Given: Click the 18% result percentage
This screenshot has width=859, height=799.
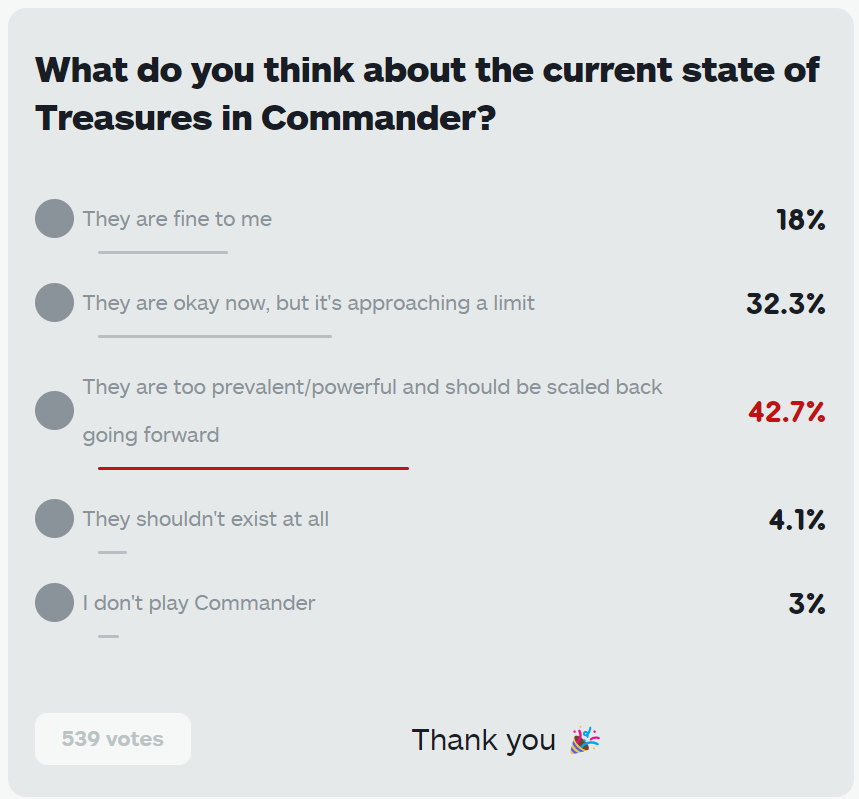Looking at the screenshot, I should (800, 219).
